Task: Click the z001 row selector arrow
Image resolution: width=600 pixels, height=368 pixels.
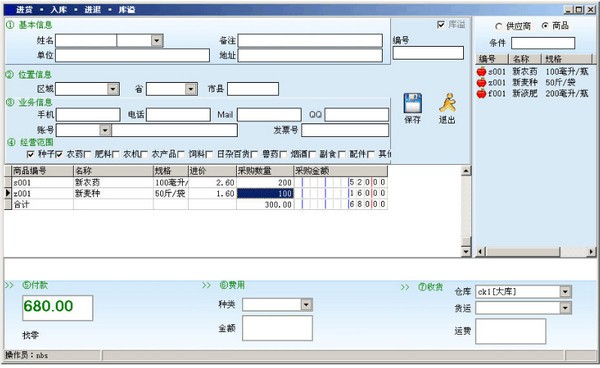Action: (x=8, y=194)
